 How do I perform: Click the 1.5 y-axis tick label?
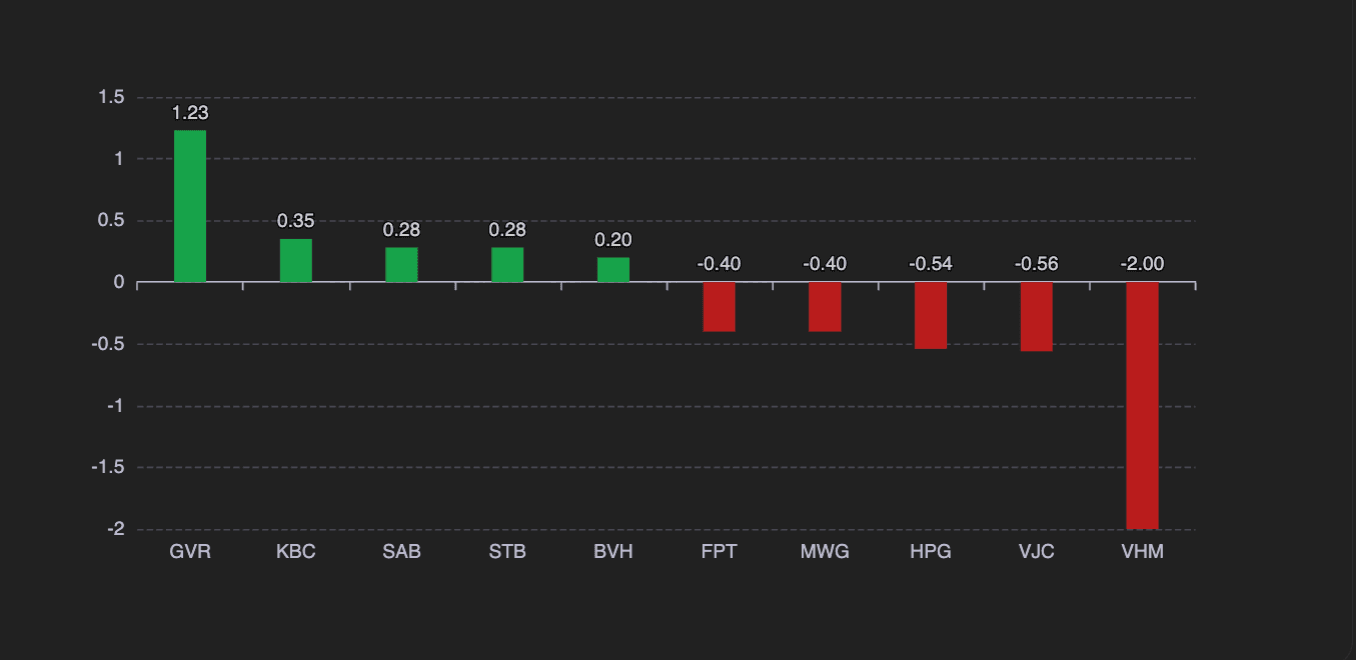click(x=112, y=97)
